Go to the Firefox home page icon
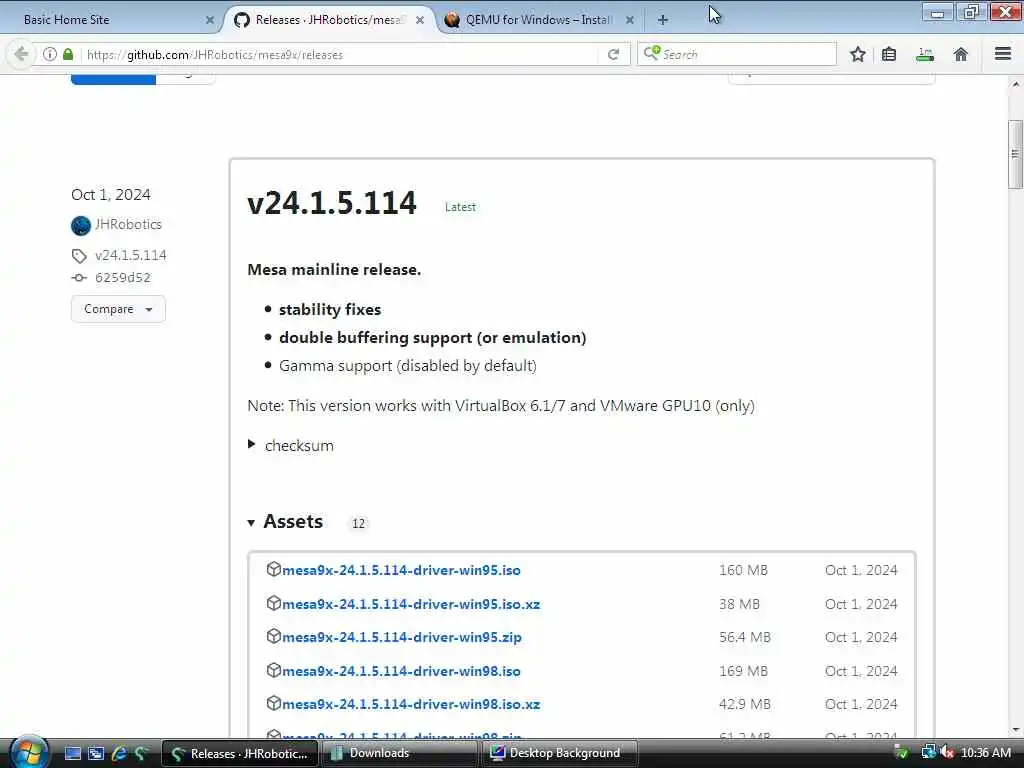This screenshot has height=768, width=1024. click(960, 54)
